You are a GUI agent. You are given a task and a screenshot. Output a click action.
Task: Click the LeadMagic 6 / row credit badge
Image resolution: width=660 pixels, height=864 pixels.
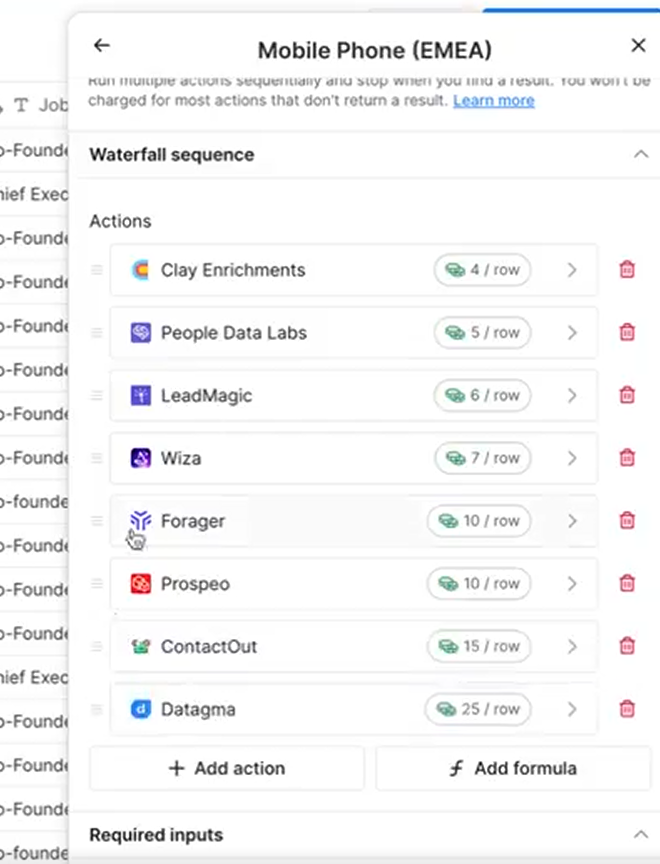click(482, 396)
